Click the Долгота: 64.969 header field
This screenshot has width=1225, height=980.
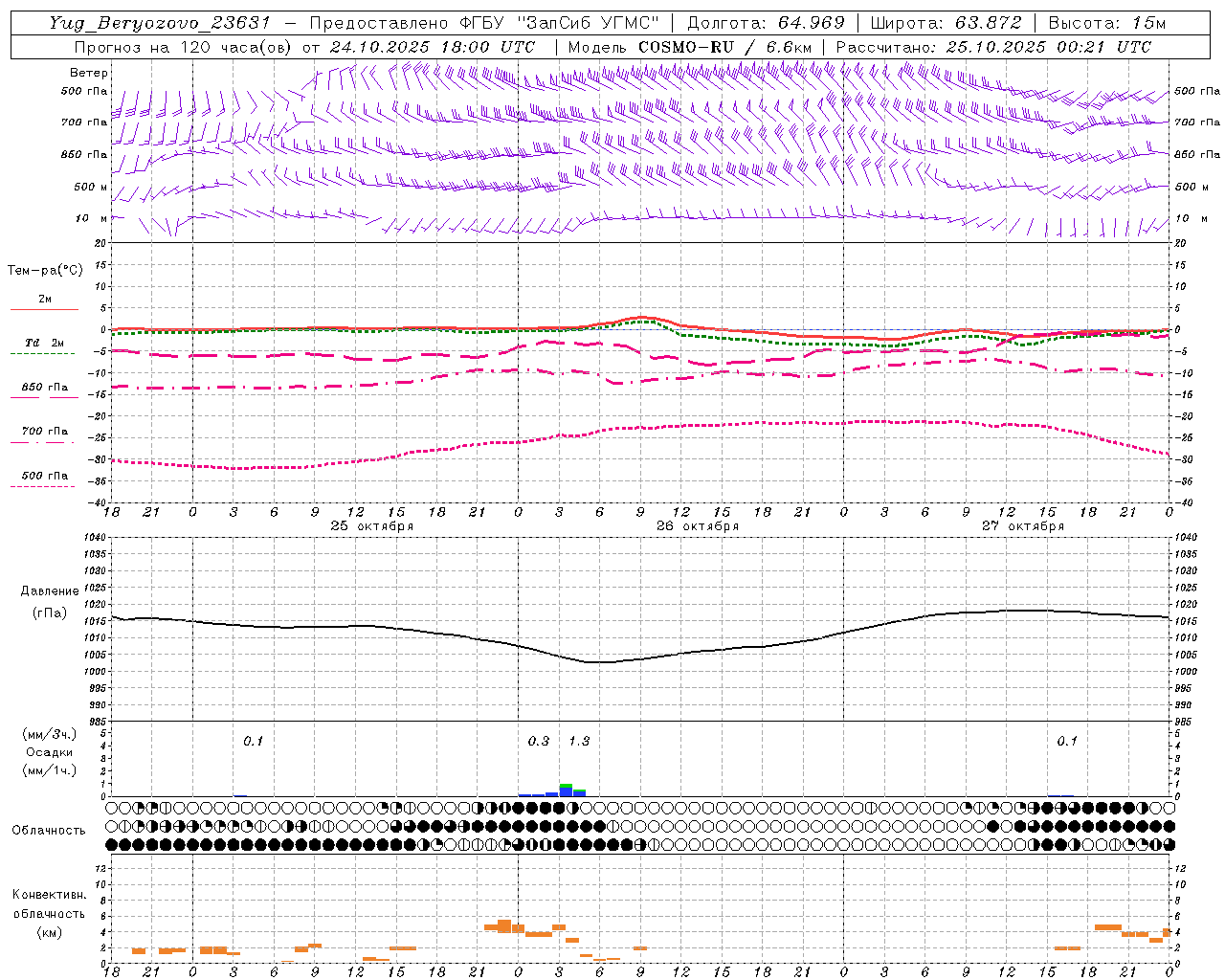(x=766, y=22)
